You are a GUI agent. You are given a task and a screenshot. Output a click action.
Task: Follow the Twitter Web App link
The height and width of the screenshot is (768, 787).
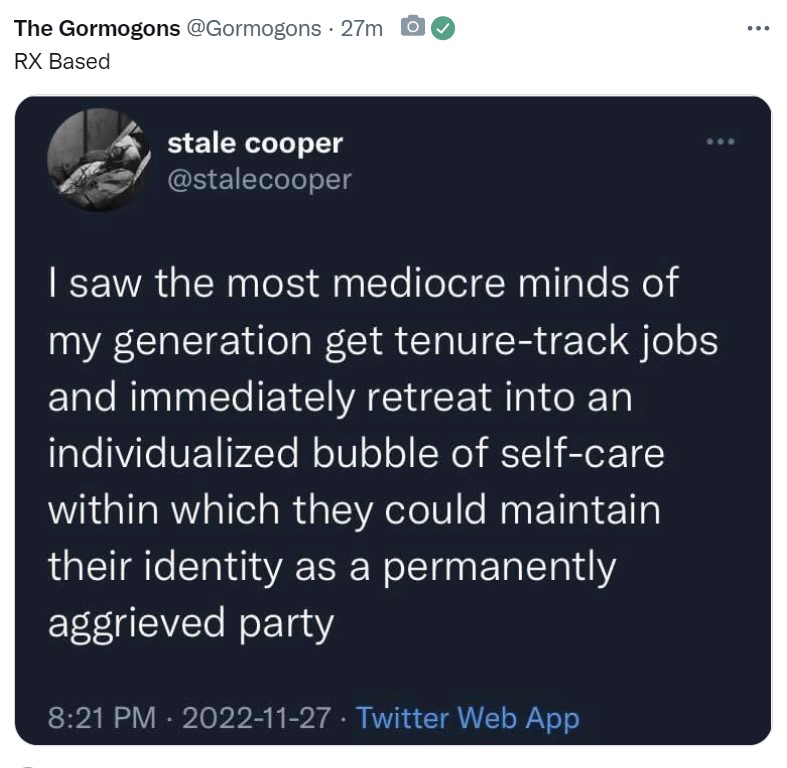(468, 718)
